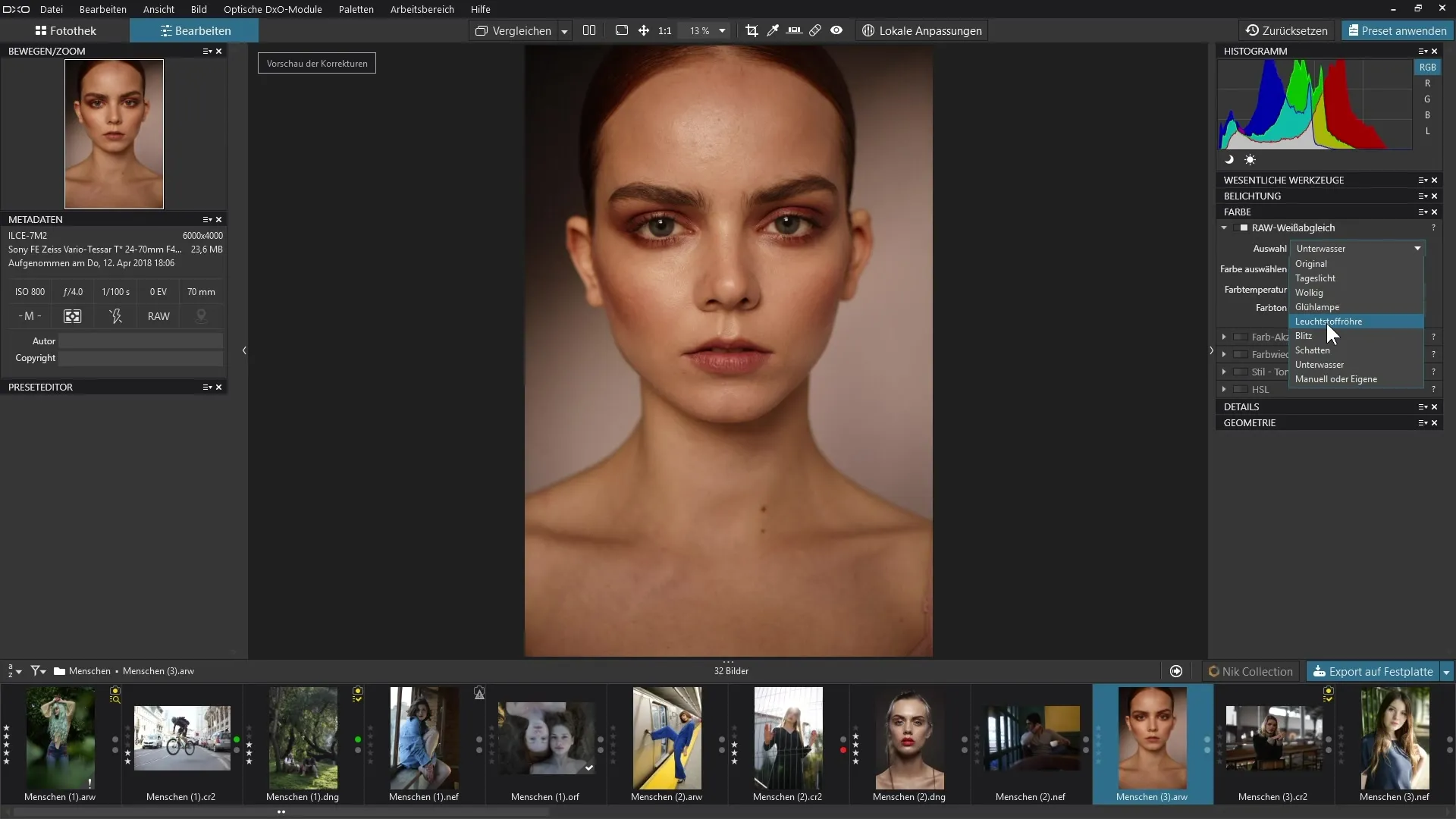Switch to side-by-side comparison view
The image size is (1456, 819).
(x=589, y=30)
